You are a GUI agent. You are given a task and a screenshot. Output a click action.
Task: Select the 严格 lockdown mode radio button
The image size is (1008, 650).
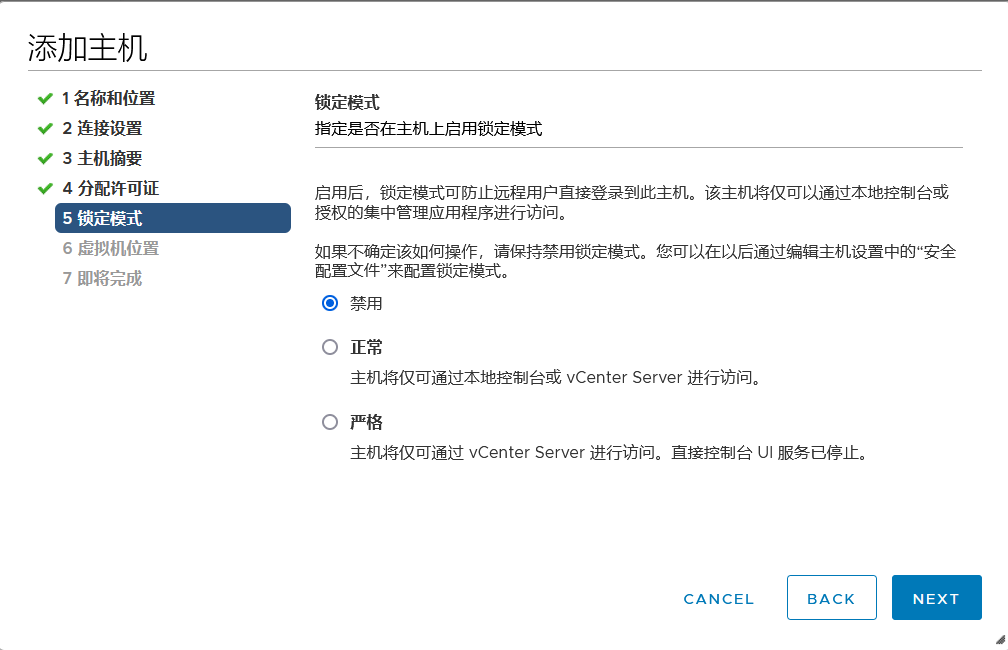330,422
